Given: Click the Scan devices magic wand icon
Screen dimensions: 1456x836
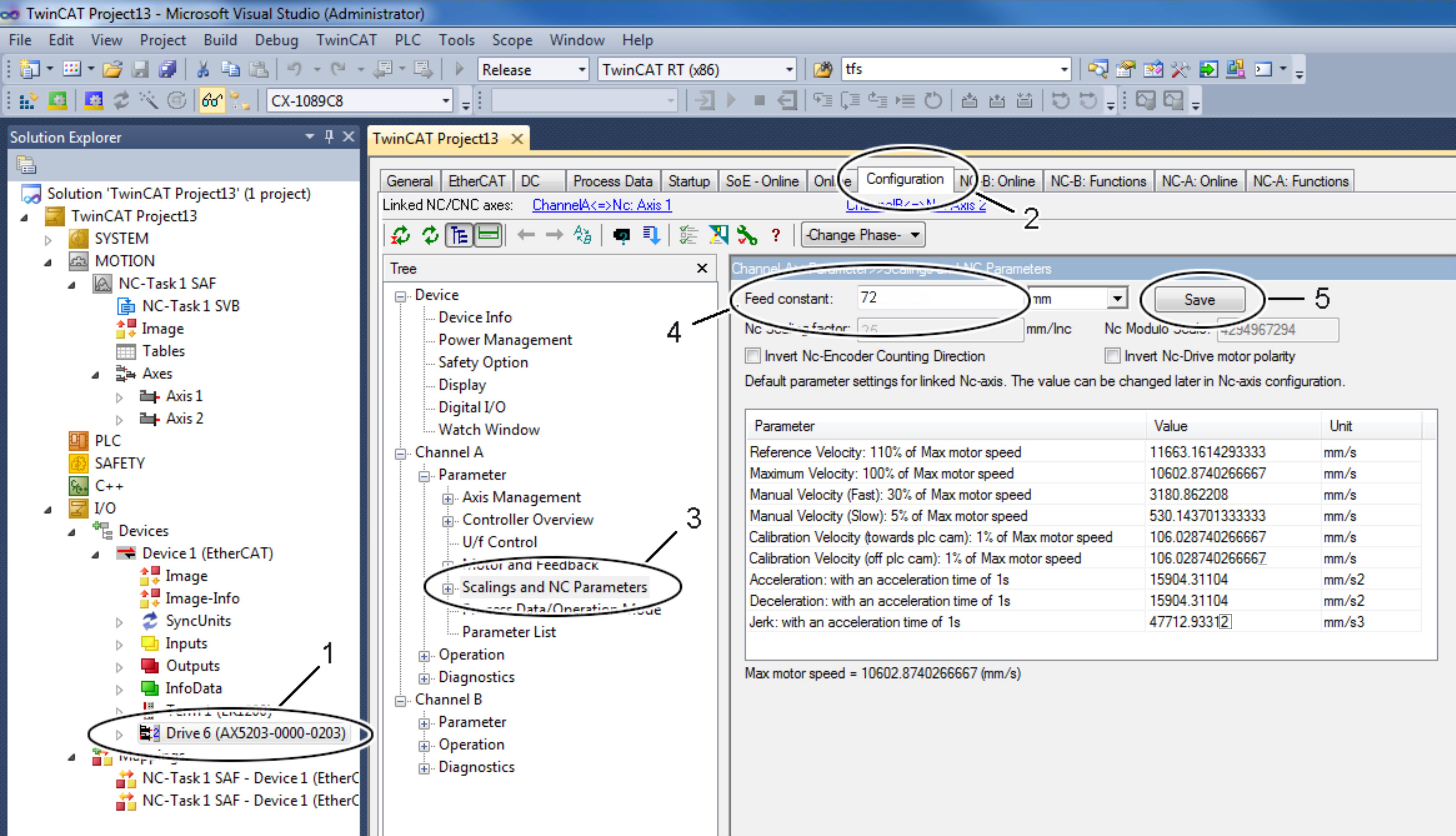Looking at the screenshot, I should [x=149, y=101].
